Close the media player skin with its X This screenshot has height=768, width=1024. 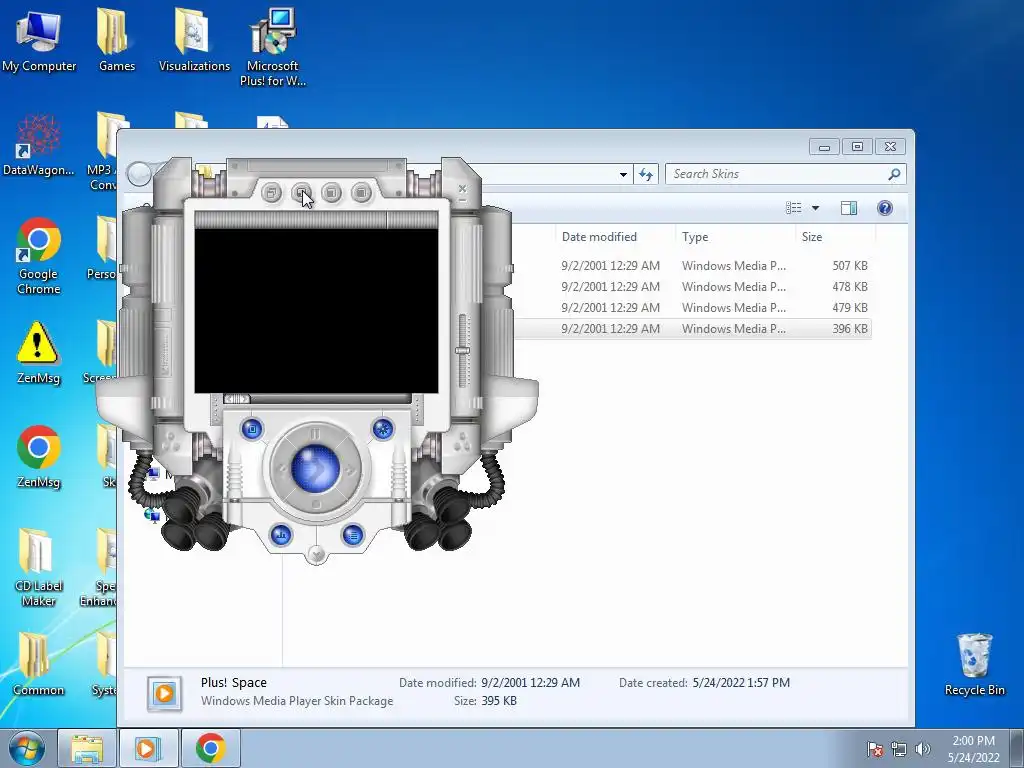[462, 189]
